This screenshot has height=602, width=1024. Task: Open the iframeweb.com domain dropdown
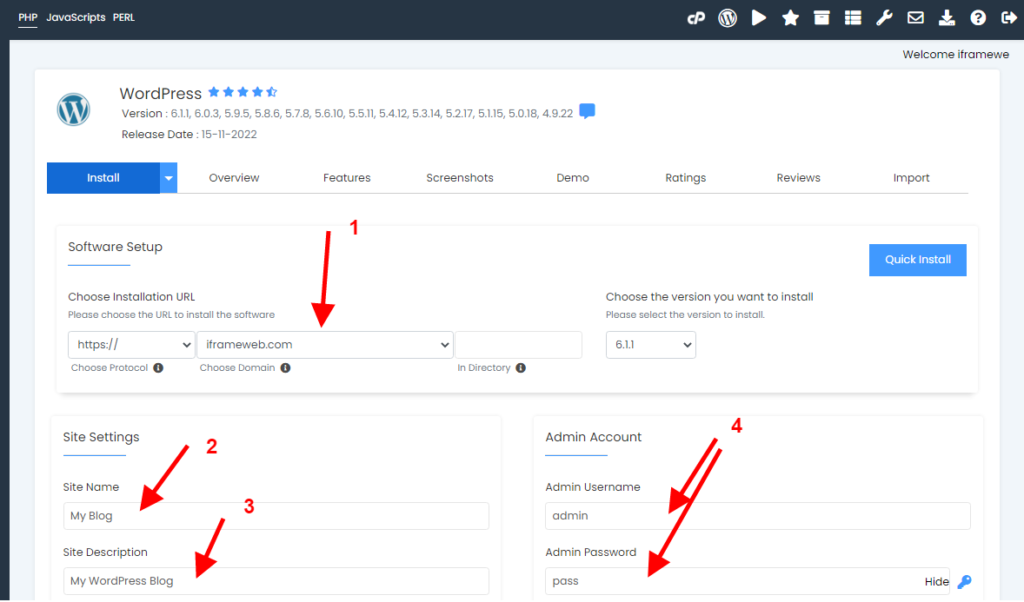pos(325,345)
